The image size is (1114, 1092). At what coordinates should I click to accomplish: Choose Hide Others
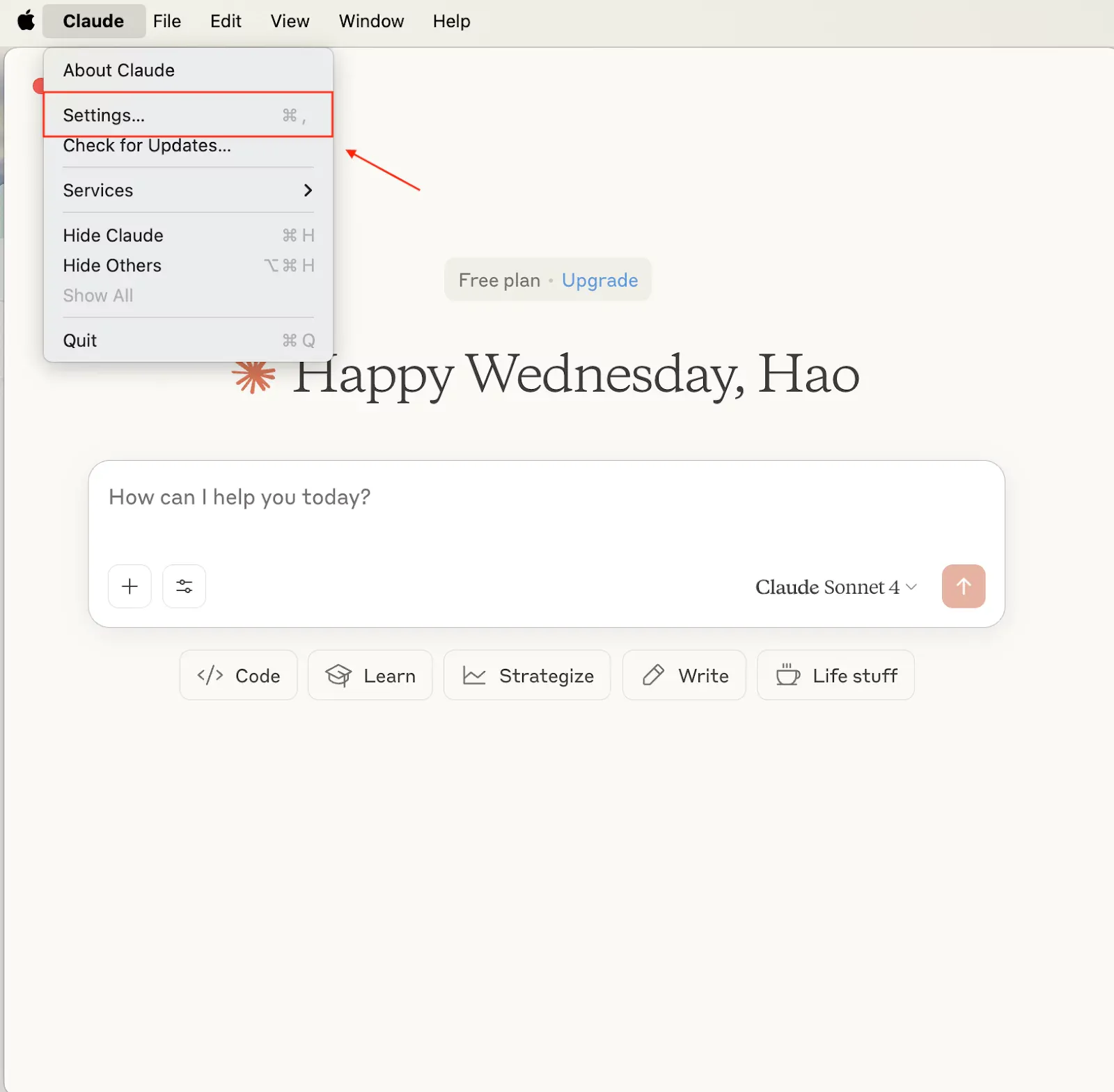[x=188, y=265]
